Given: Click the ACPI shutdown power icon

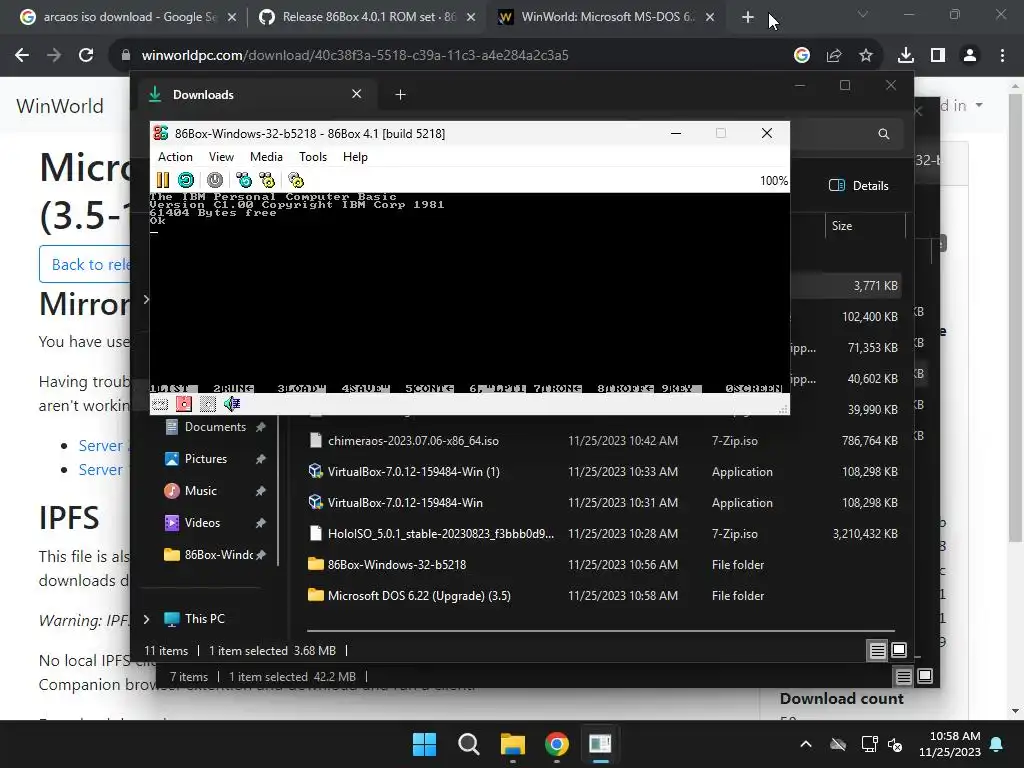Looking at the screenshot, I should click(x=215, y=180).
